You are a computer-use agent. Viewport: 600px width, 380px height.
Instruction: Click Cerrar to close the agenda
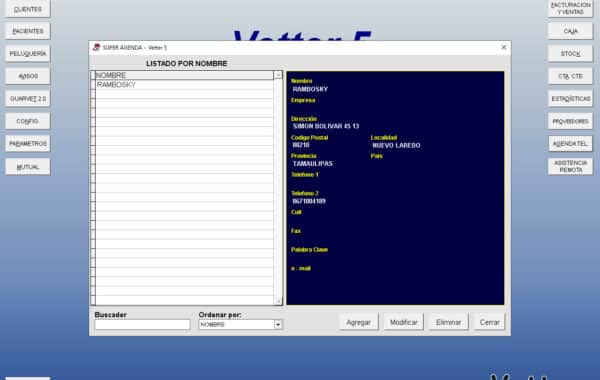[489, 322]
